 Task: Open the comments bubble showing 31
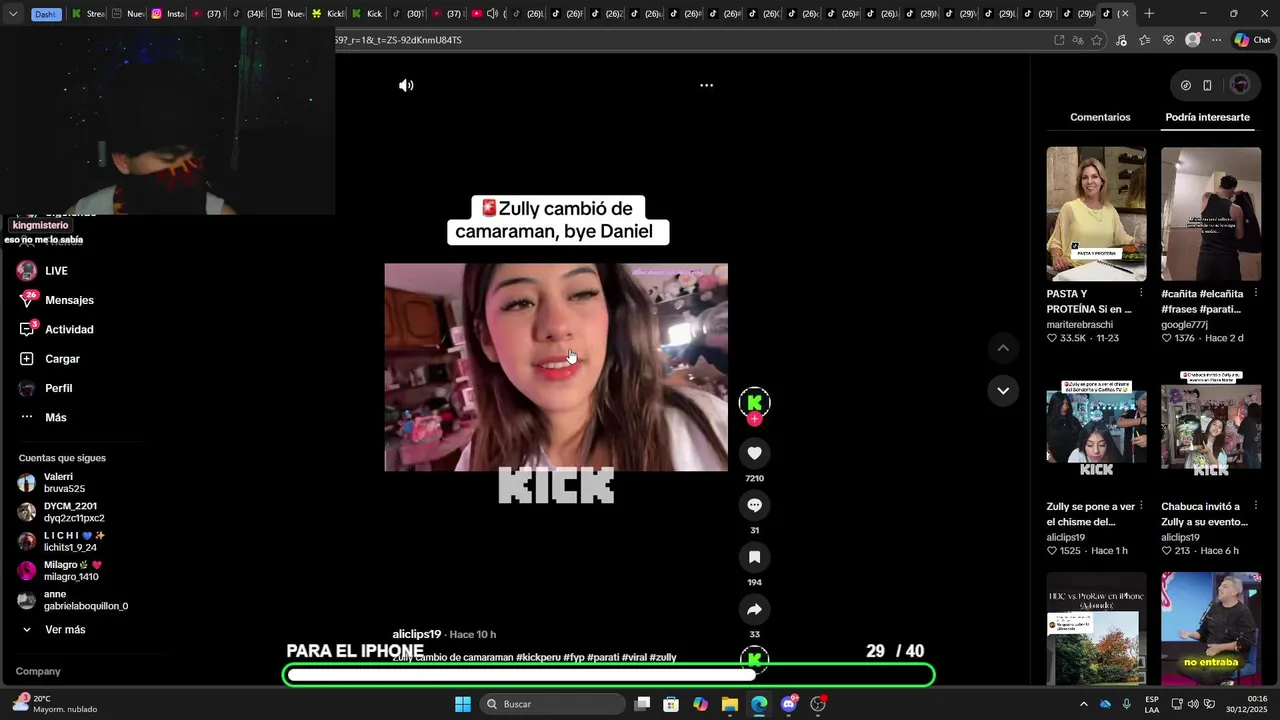pos(754,505)
